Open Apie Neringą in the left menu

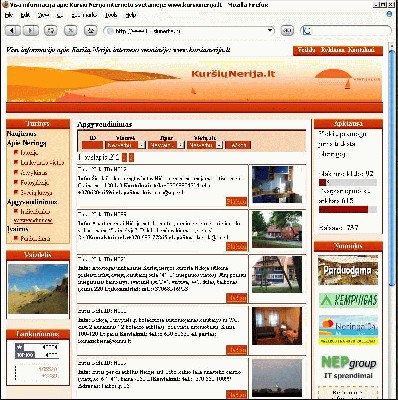point(26,143)
